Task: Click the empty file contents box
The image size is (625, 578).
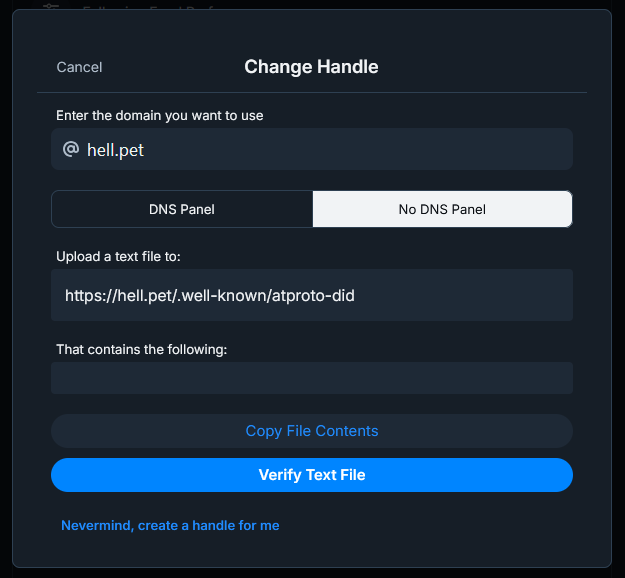Action: coord(312,378)
